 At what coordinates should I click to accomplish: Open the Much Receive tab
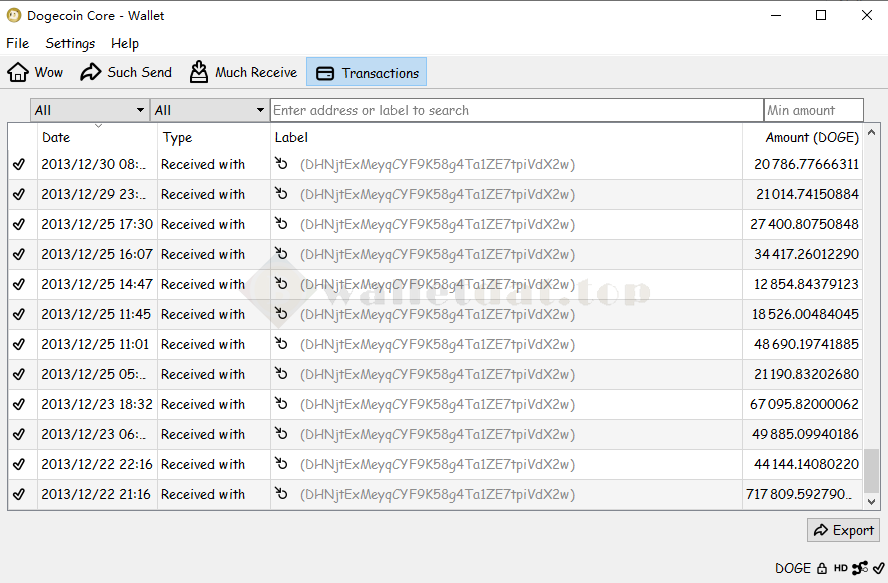click(243, 72)
